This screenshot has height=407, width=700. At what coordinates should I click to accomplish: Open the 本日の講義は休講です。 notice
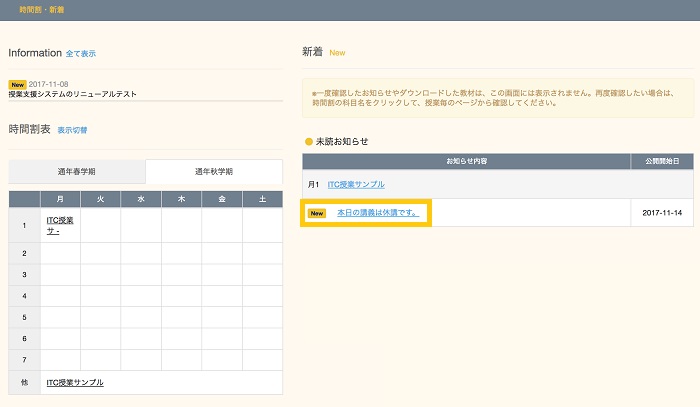pos(377,213)
